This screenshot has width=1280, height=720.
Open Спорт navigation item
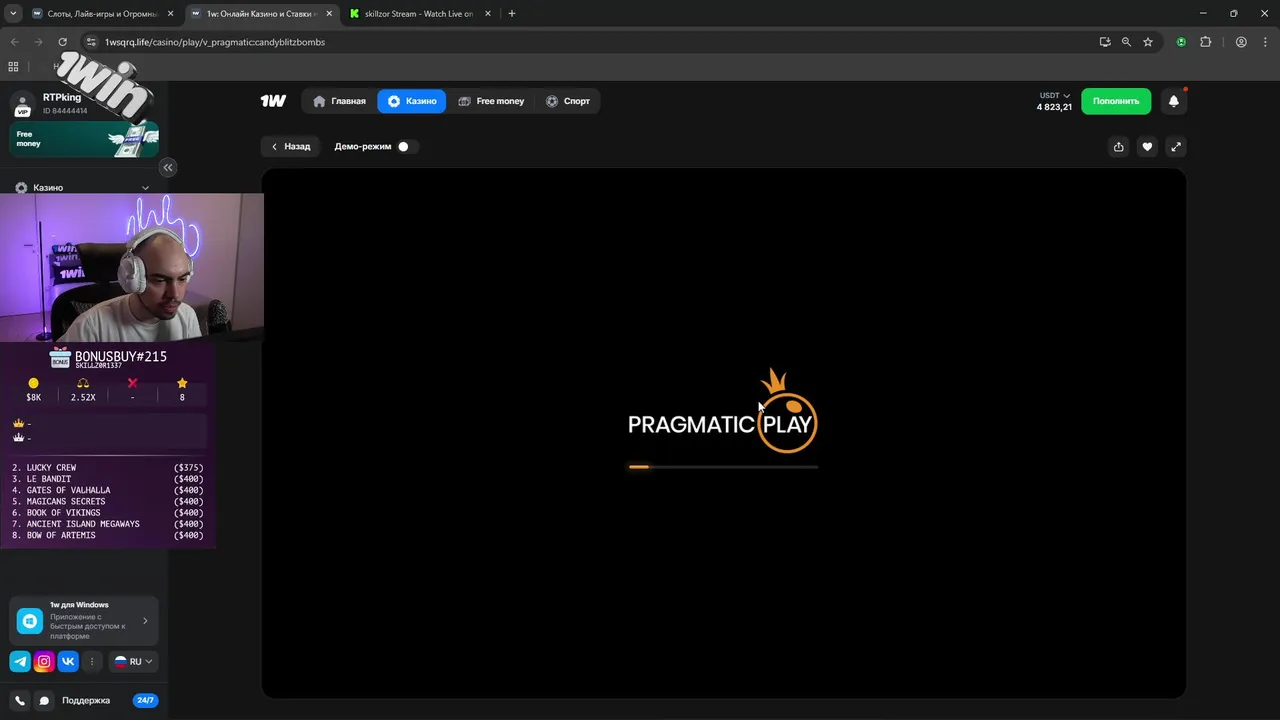(567, 101)
